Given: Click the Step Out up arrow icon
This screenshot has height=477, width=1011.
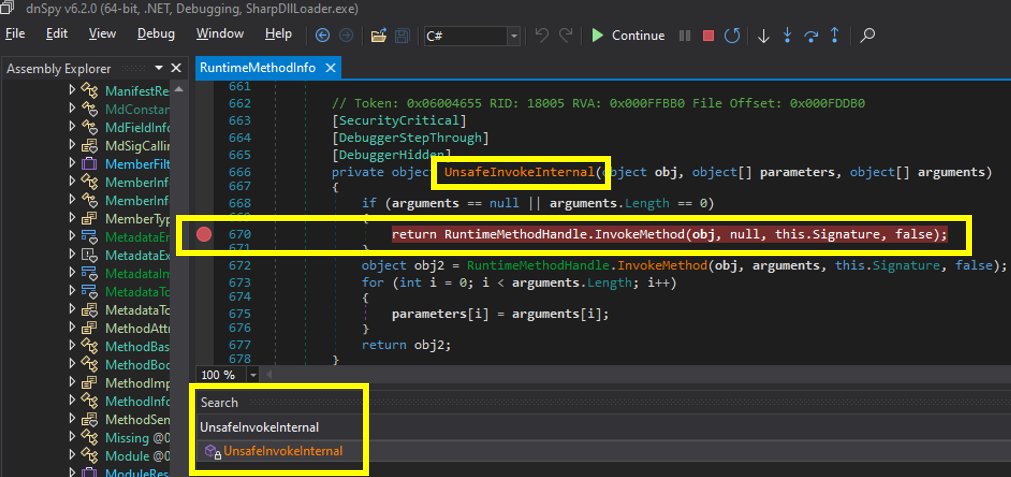Looking at the screenshot, I should pyautogui.click(x=834, y=35).
